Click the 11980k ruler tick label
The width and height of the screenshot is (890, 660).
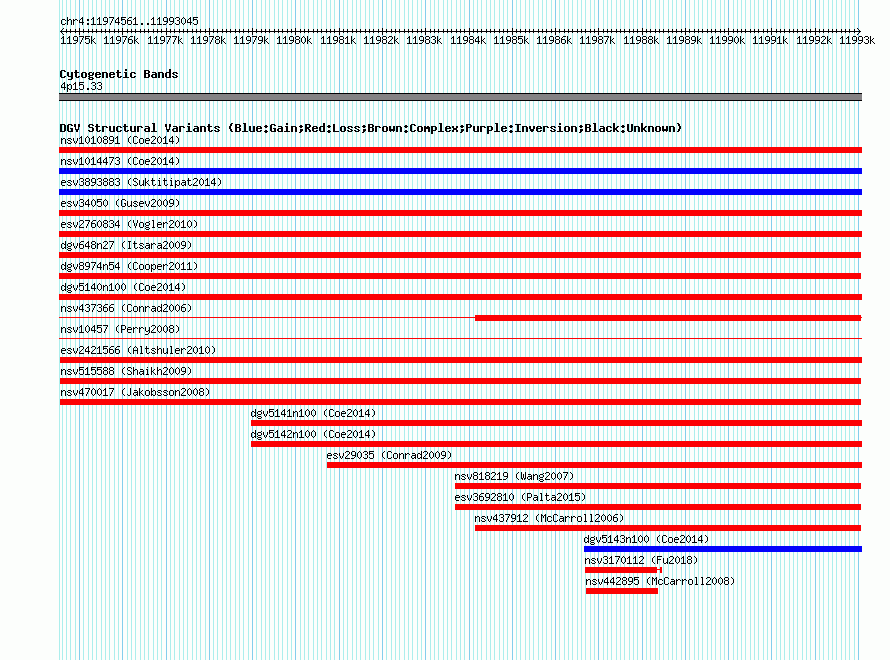coord(294,40)
